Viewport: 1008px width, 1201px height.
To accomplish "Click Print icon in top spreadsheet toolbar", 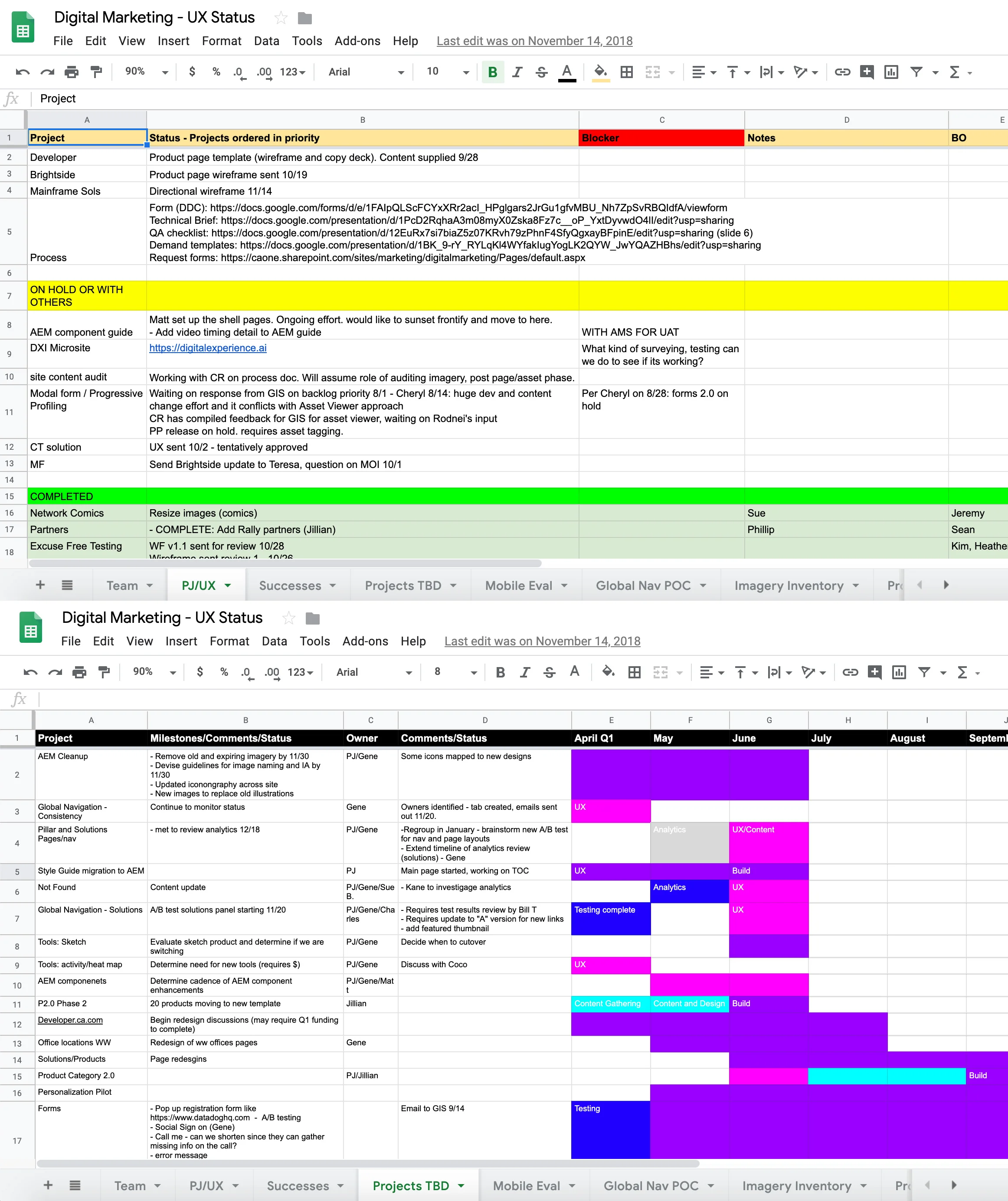I will 72,72.
